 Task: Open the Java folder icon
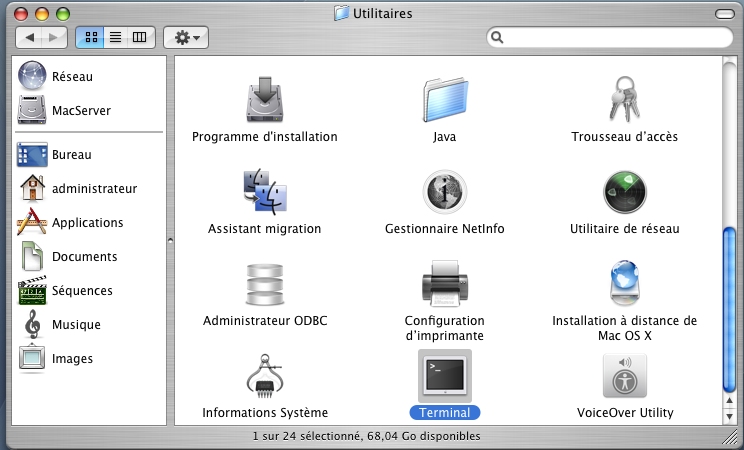click(445, 100)
